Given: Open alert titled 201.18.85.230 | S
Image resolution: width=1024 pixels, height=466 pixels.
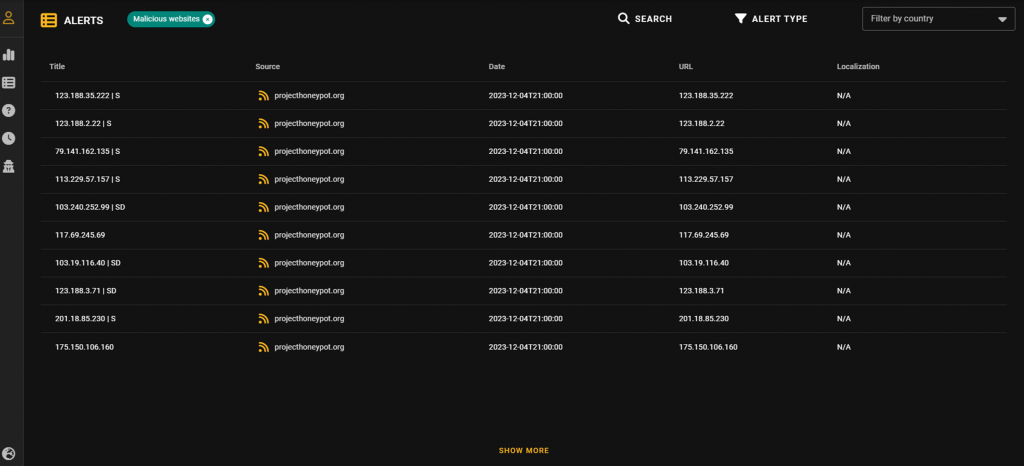Looking at the screenshot, I should (x=86, y=319).
